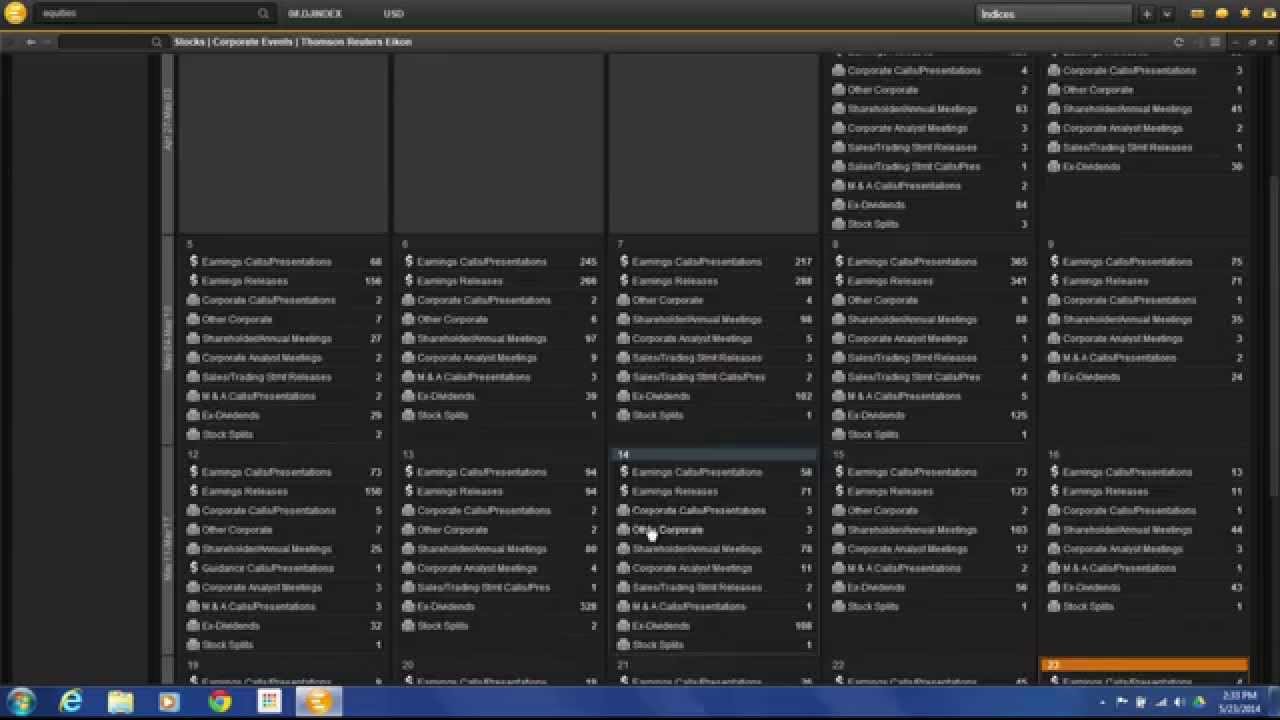This screenshot has width=1280, height=720.
Task: Click the search magnifier in the equities box
Action: pyautogui.click(x=263, y=14)
